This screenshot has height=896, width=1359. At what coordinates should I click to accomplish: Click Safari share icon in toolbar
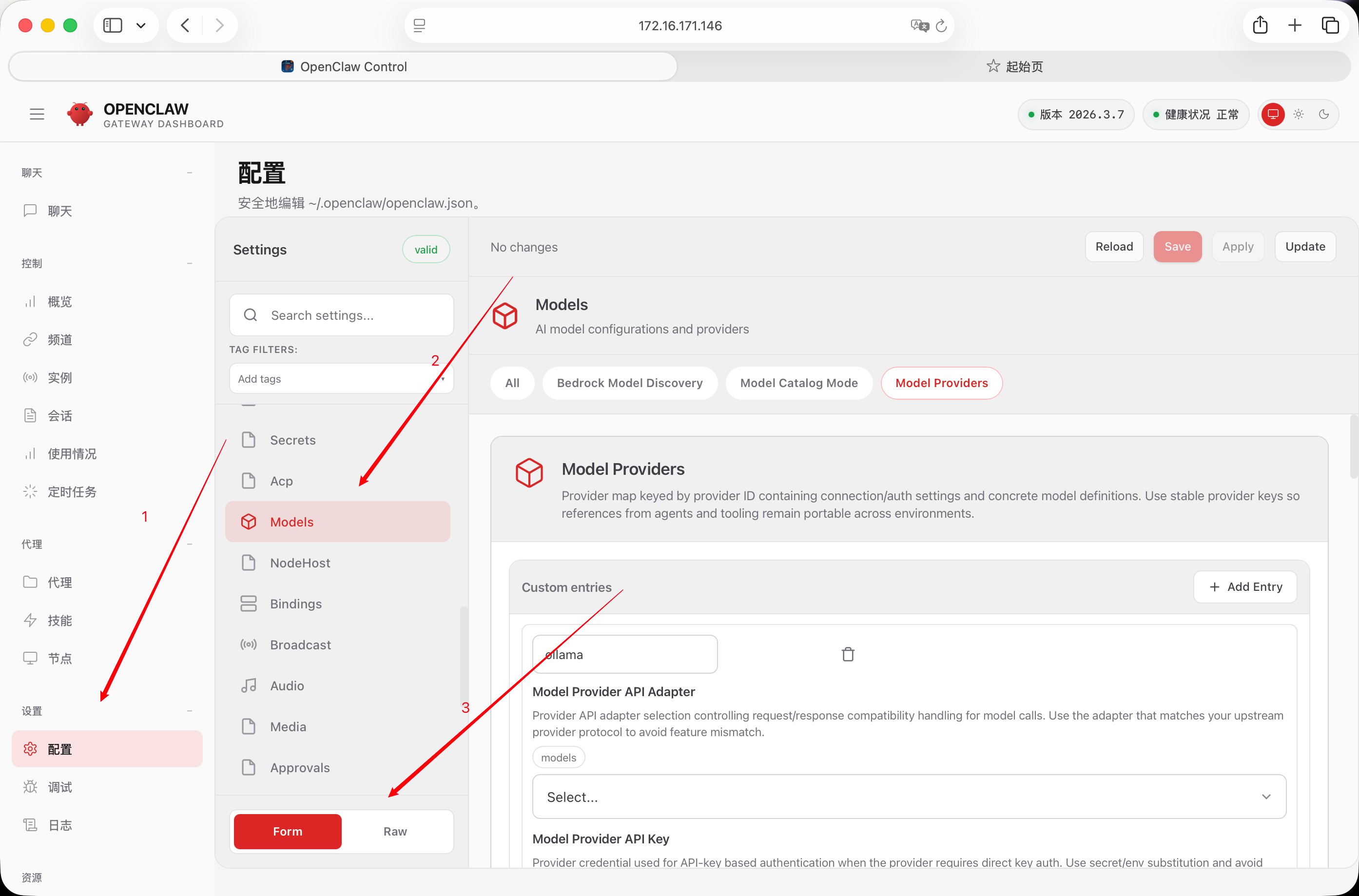pos(1260,25)
